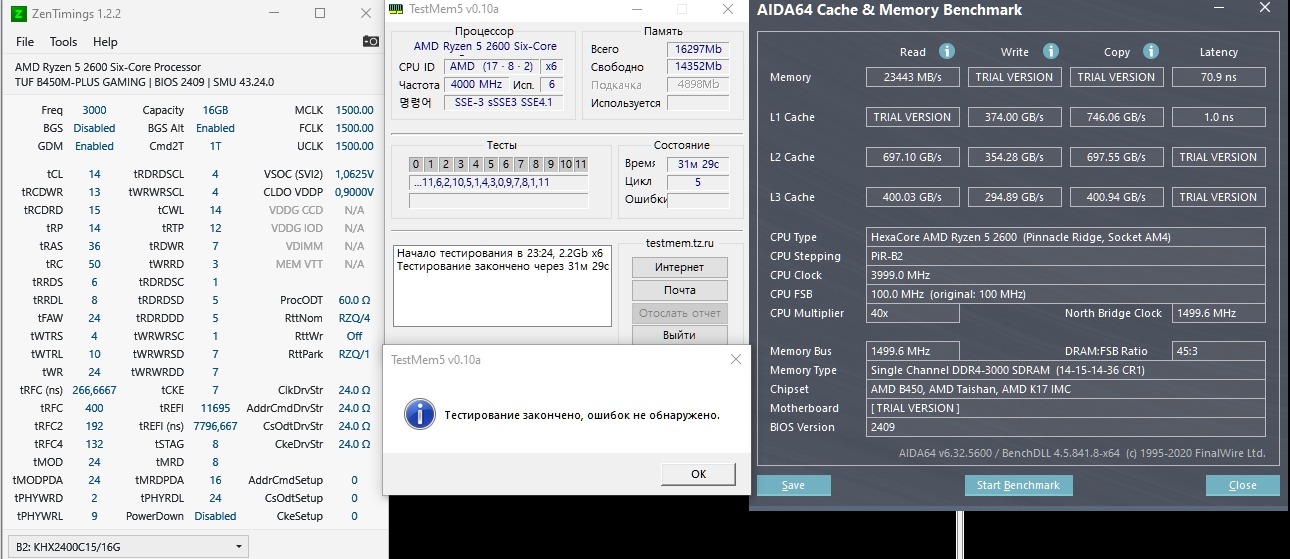Image resolution: width=1290 pixels, height=559 pixels.
Task: Open the Help menu in ZenTimings
Action: coord(105,42)
